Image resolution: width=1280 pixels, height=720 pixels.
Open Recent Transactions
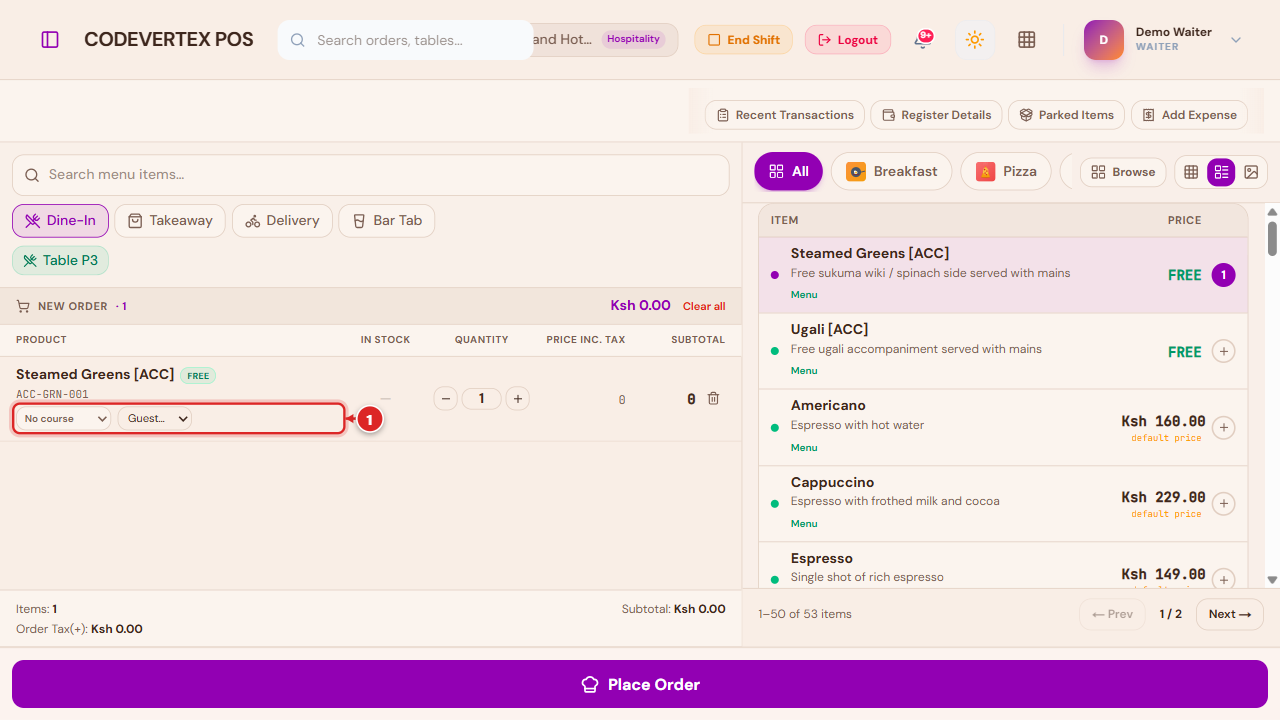tap(785, 115)
